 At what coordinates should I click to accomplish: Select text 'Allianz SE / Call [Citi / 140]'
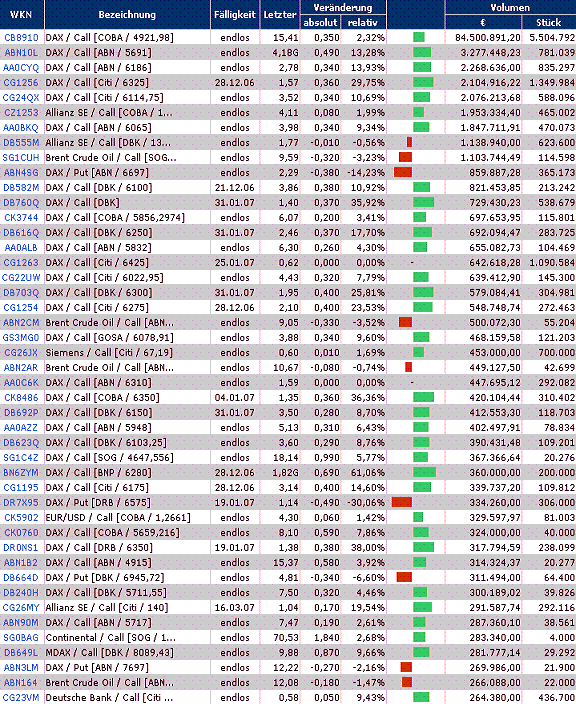point(107,607)
